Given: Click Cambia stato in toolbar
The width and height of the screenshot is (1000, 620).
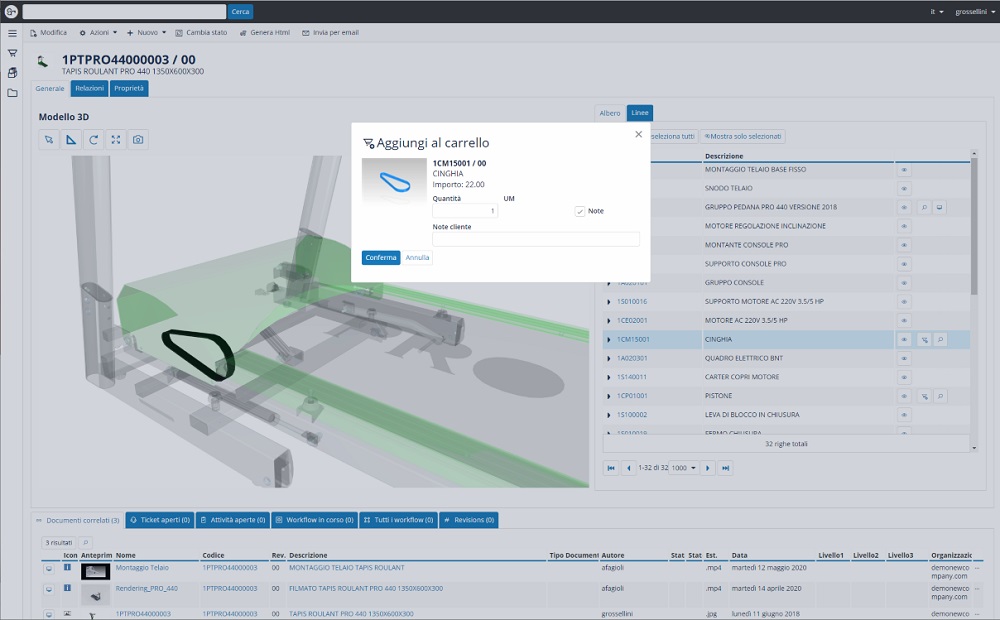Looking at the screenshot, I should click(202, 33).
